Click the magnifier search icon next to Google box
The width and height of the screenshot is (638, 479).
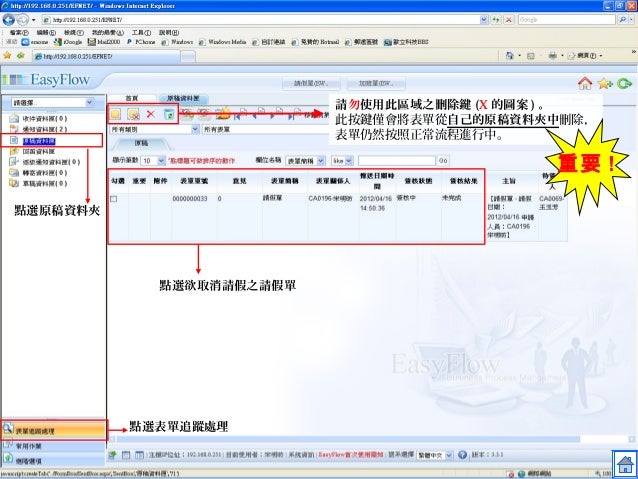coord(622,20)
